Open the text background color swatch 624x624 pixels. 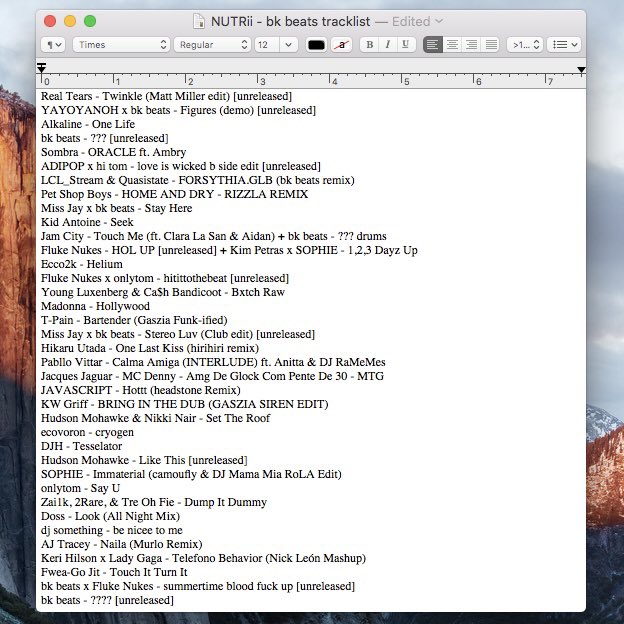pos(342,45)
